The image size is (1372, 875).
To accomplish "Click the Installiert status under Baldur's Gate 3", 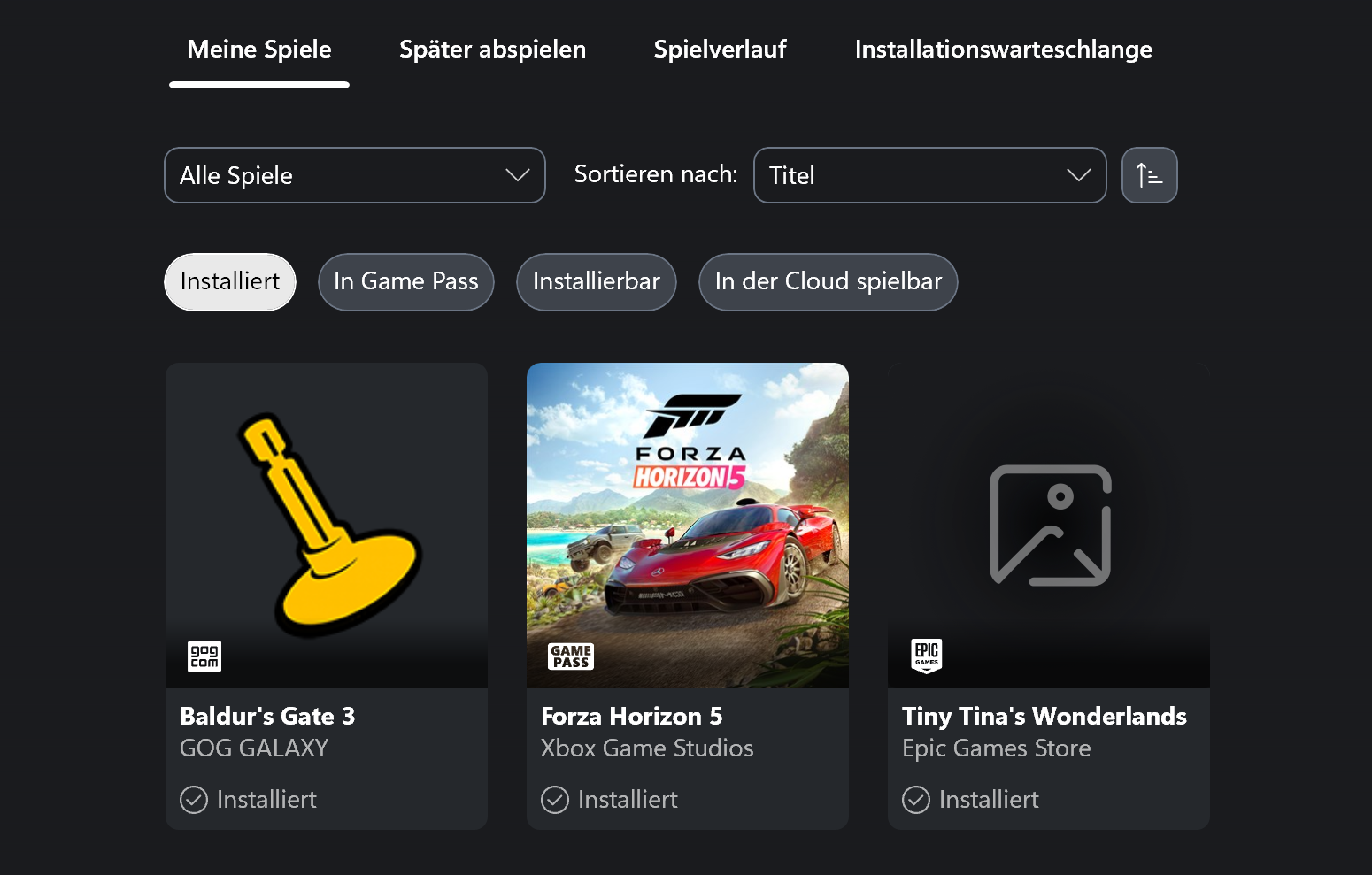I will 266,800.
